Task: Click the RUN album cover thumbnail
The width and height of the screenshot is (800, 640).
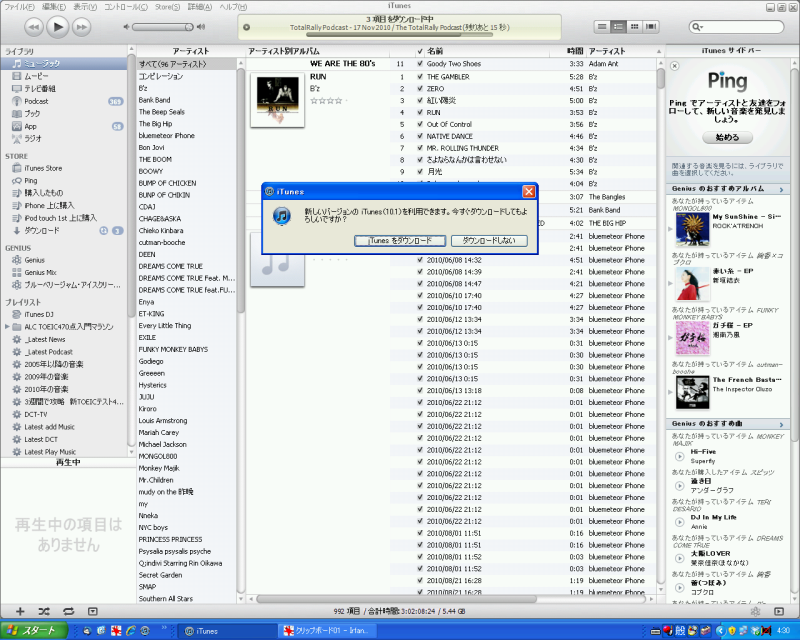Action: pyautogui.click(x=278, y=100)
